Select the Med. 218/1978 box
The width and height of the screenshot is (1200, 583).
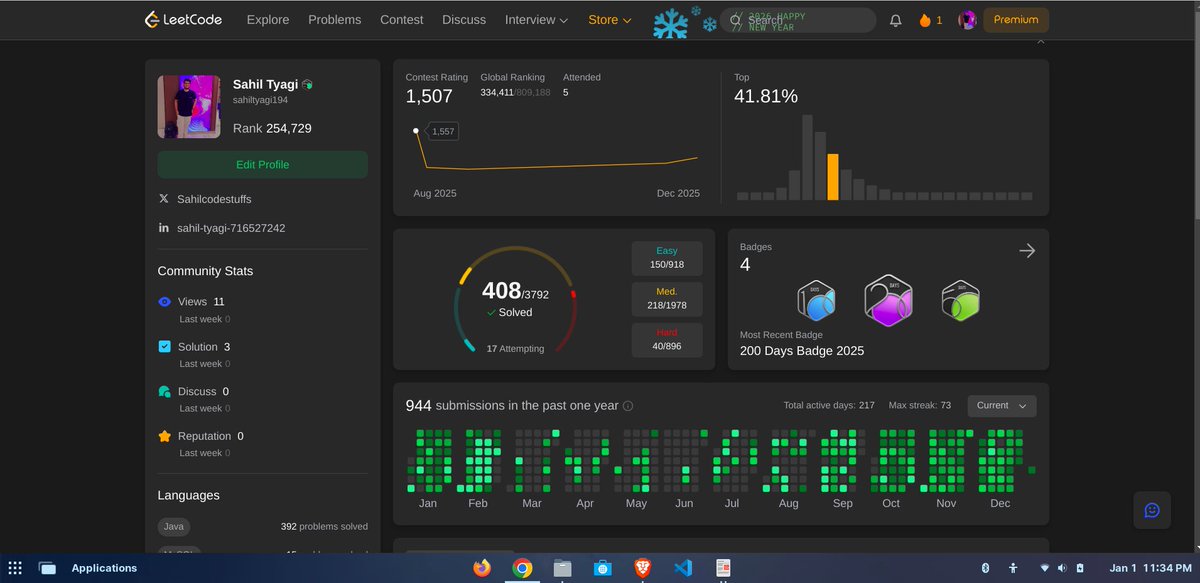coord(667,299)
